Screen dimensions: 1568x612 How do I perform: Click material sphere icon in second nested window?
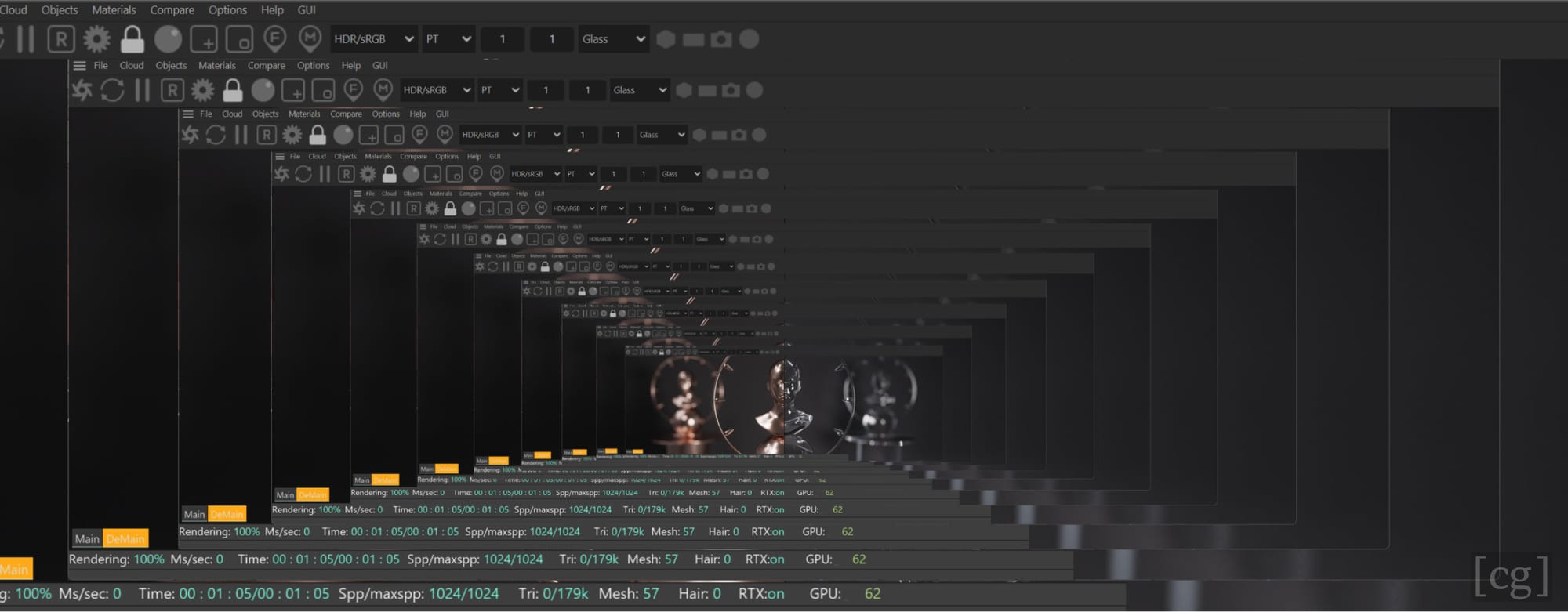[263, 90]
